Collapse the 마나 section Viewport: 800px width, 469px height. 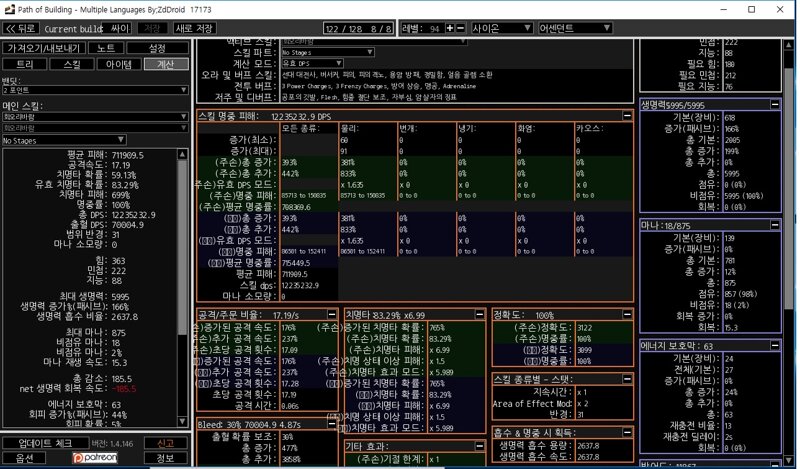(774, 225)
